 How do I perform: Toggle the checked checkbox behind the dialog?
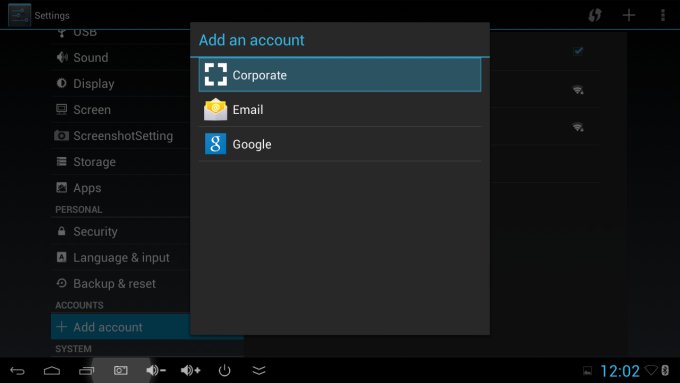[x=578, y=51]
